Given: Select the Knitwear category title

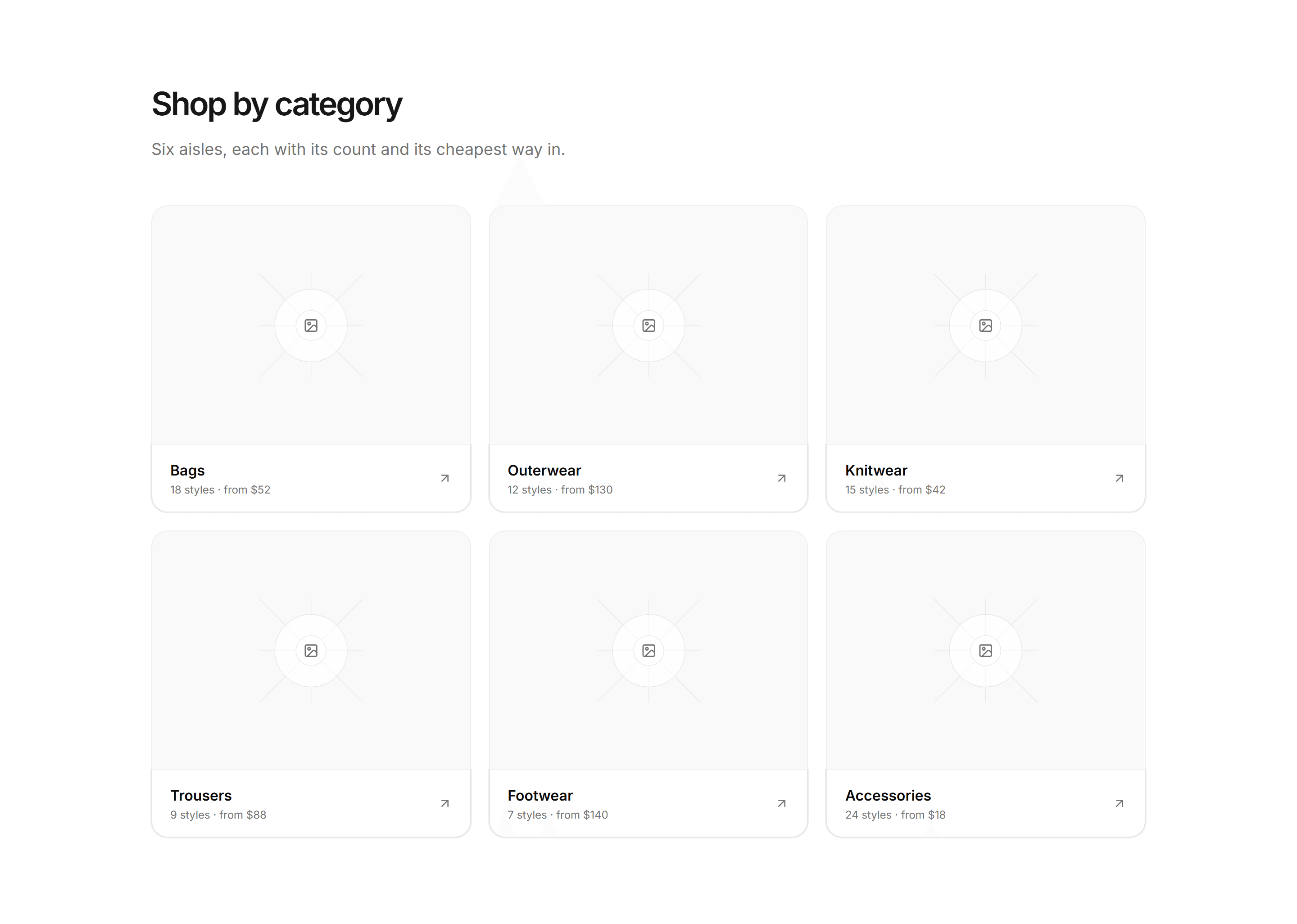Looking at the screenshot, I should click(876, 471).
